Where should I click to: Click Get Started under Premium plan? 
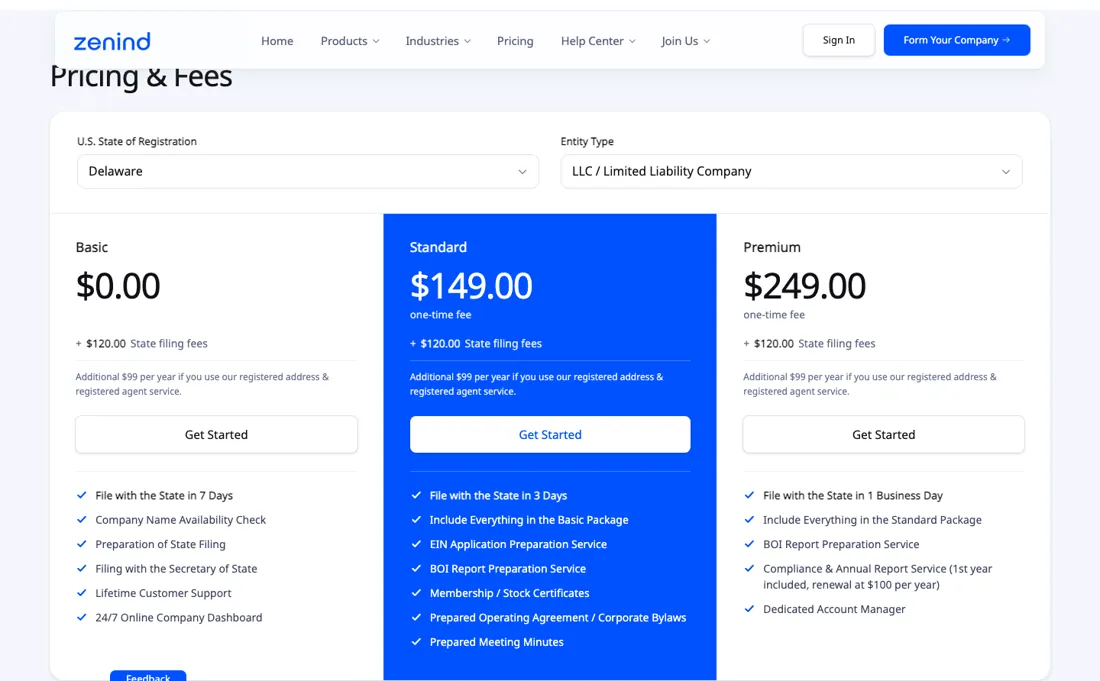coord(883,434)
